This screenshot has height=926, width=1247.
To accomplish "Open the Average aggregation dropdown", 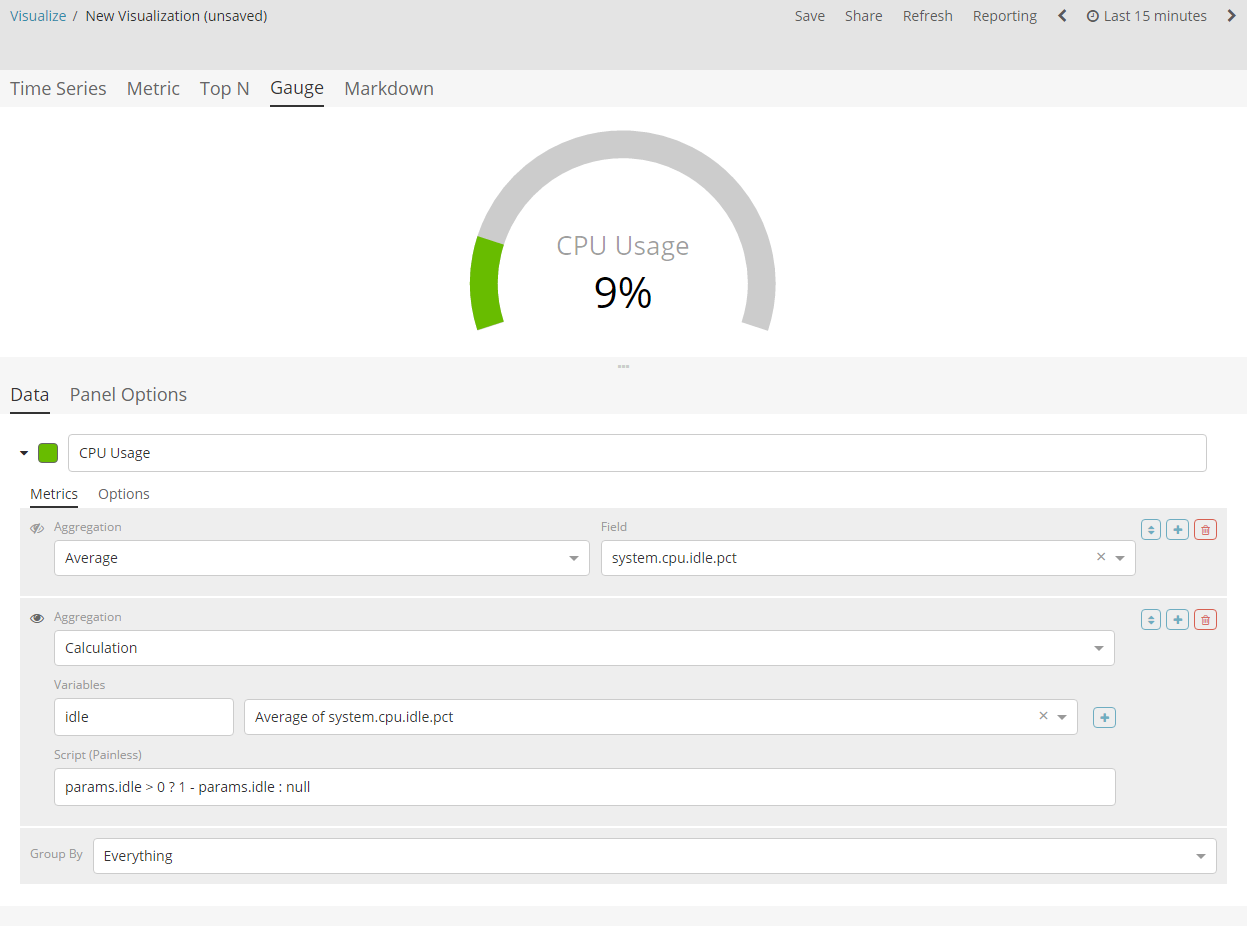I will click(x=321, y=558).
